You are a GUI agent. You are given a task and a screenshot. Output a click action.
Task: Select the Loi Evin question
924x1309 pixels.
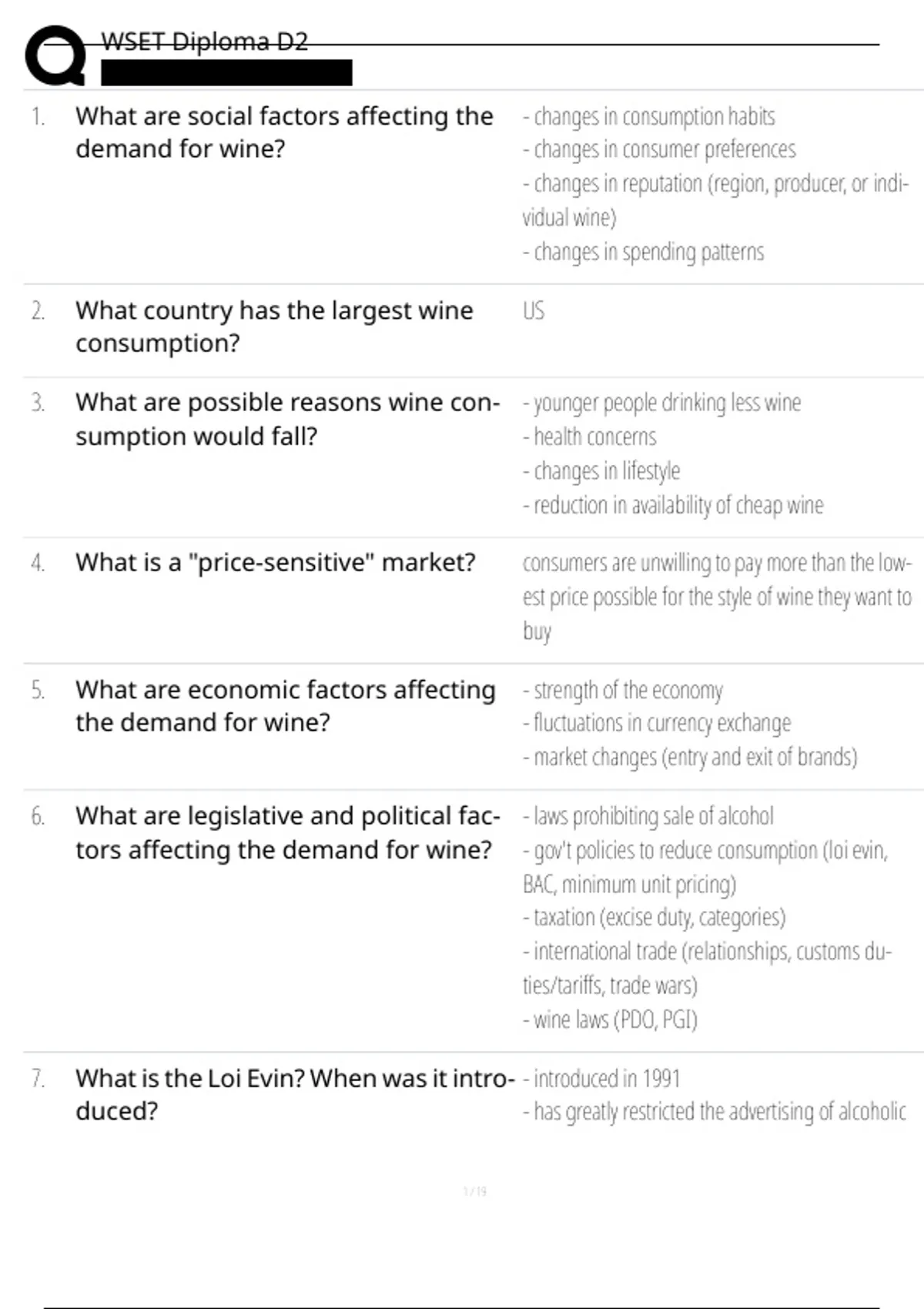[294, 1094]
